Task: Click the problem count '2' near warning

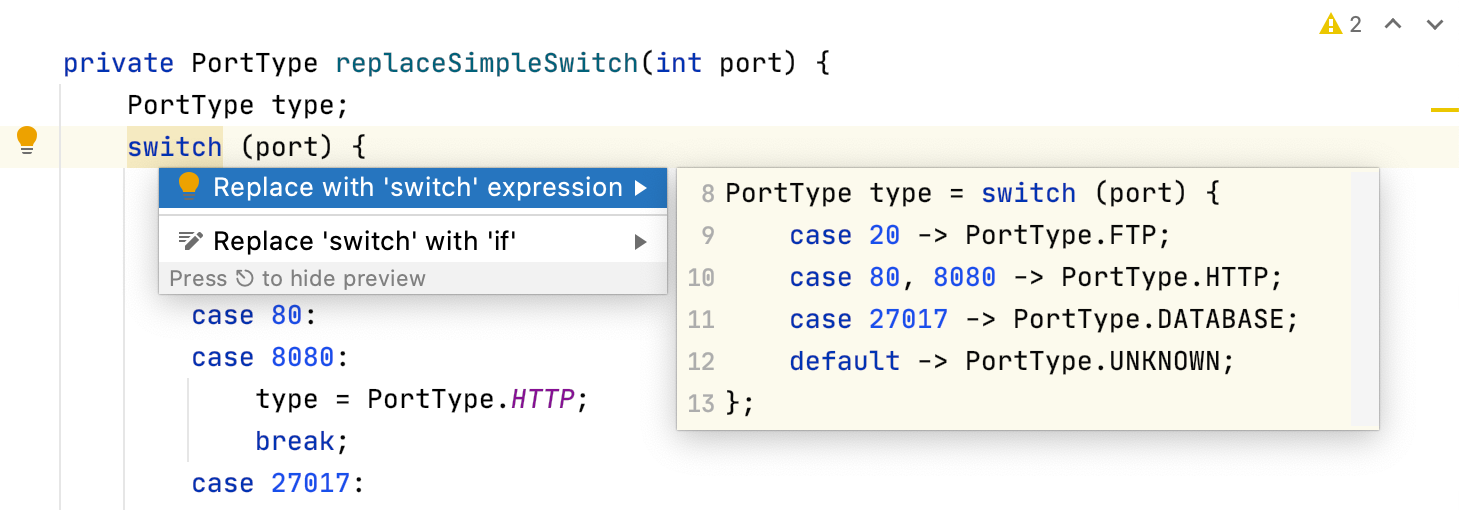Action: pos(1355,24)
